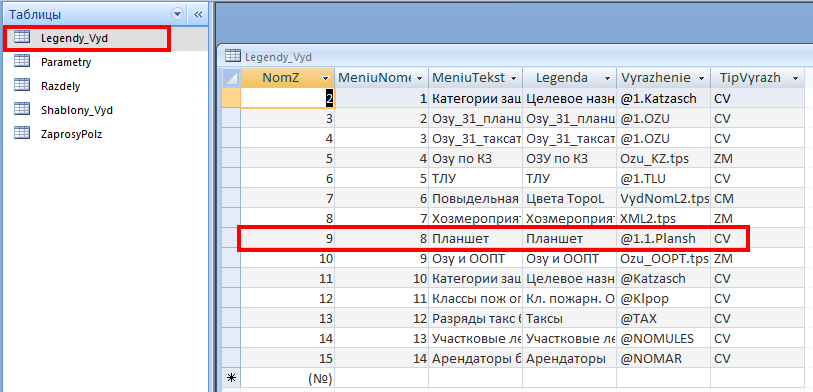Open the Таблицы category dropdown arrow

178,14
